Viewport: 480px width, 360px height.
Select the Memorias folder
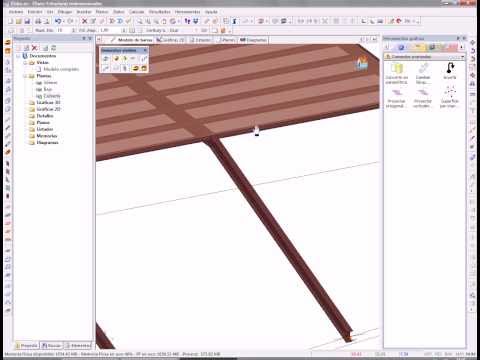tap(43, 136)
